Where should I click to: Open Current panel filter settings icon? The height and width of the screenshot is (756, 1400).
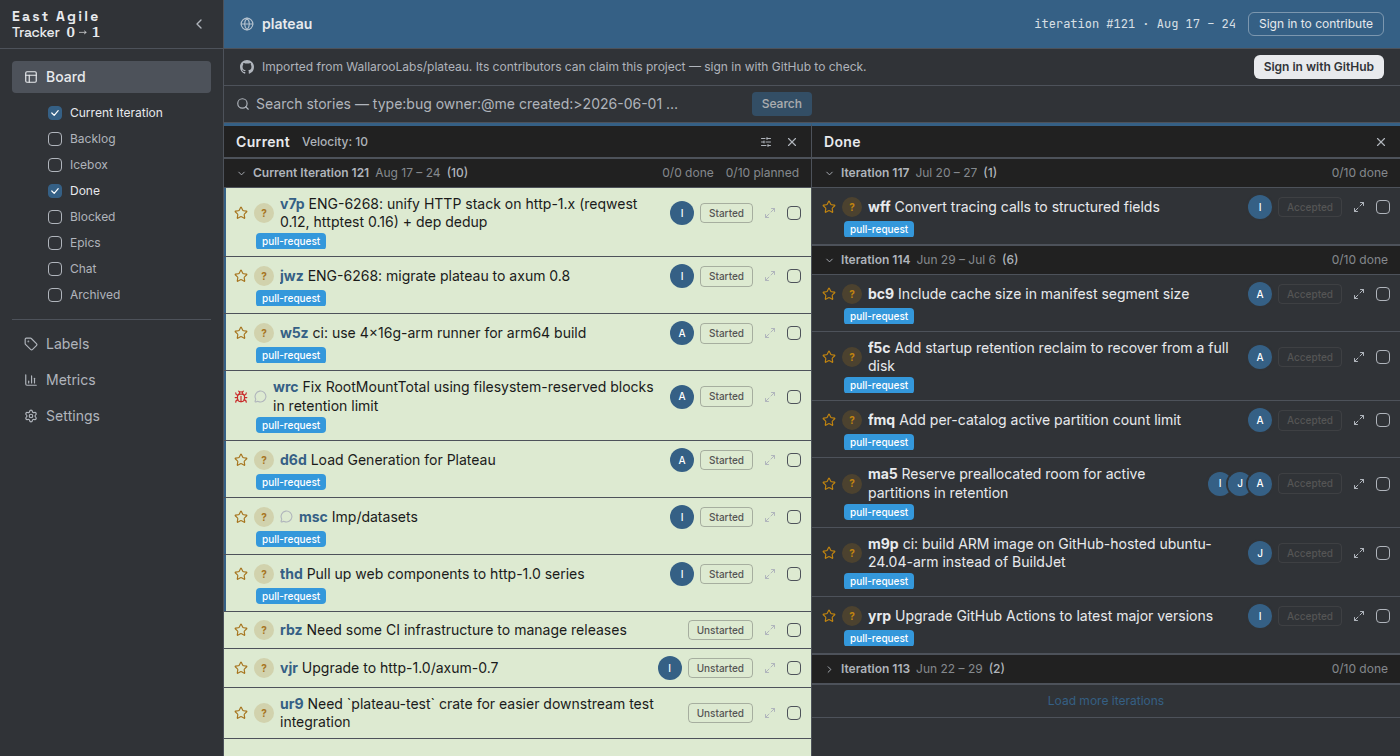pos(766,142)
